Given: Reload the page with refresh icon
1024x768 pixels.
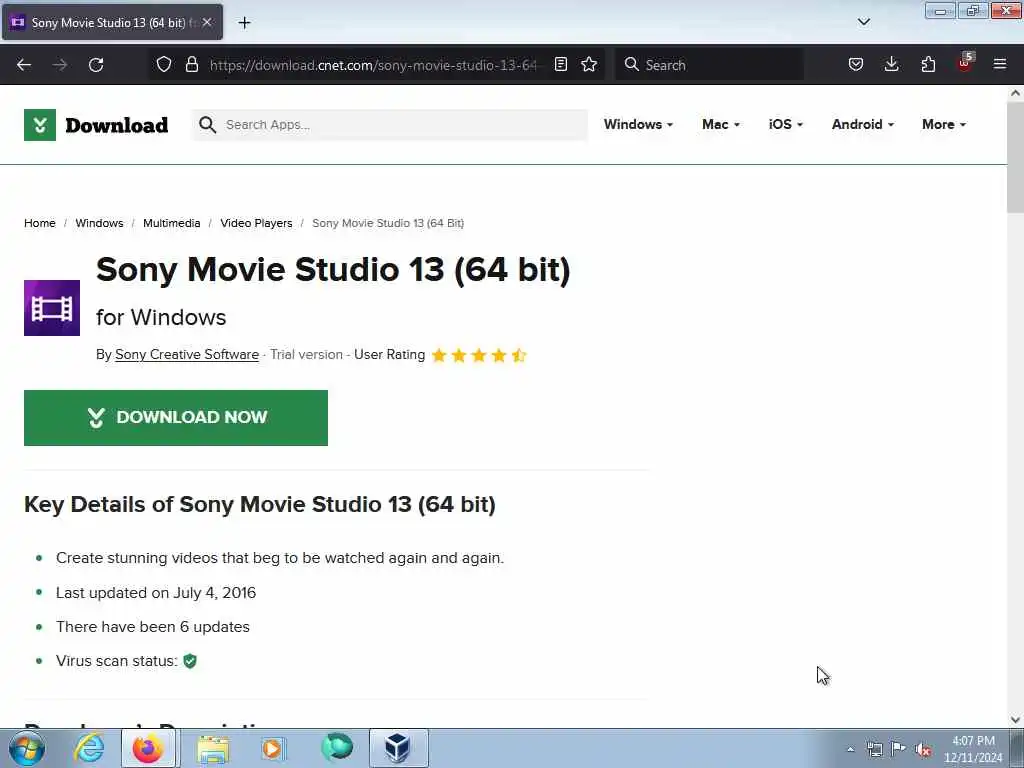Looking at the screenshot, I should pyautogui.click(x=96, y=65).
